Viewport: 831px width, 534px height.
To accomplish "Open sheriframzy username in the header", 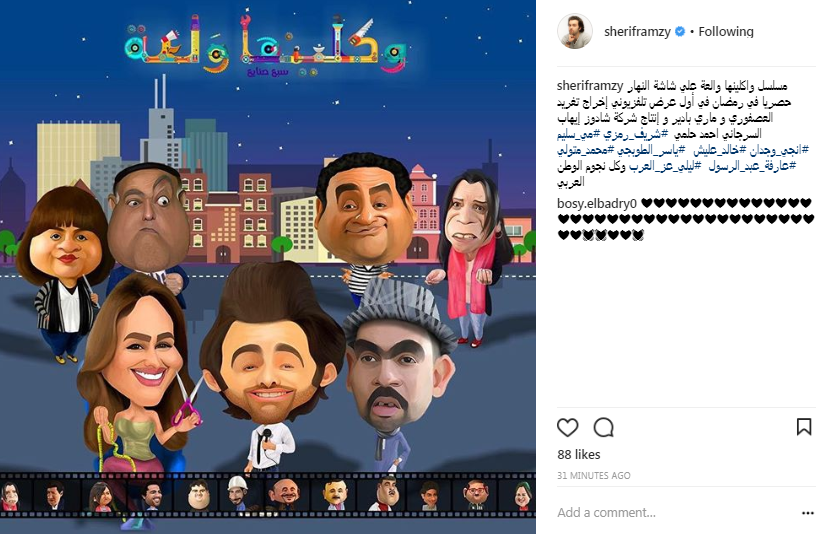I will click(637, 32).
